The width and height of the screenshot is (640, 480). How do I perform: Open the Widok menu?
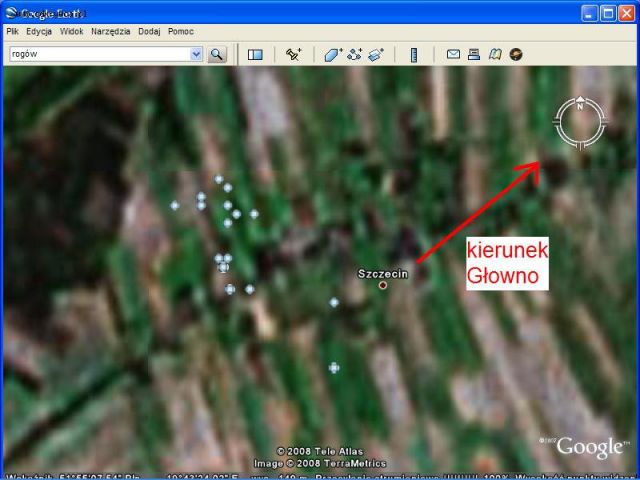[71, 32]
